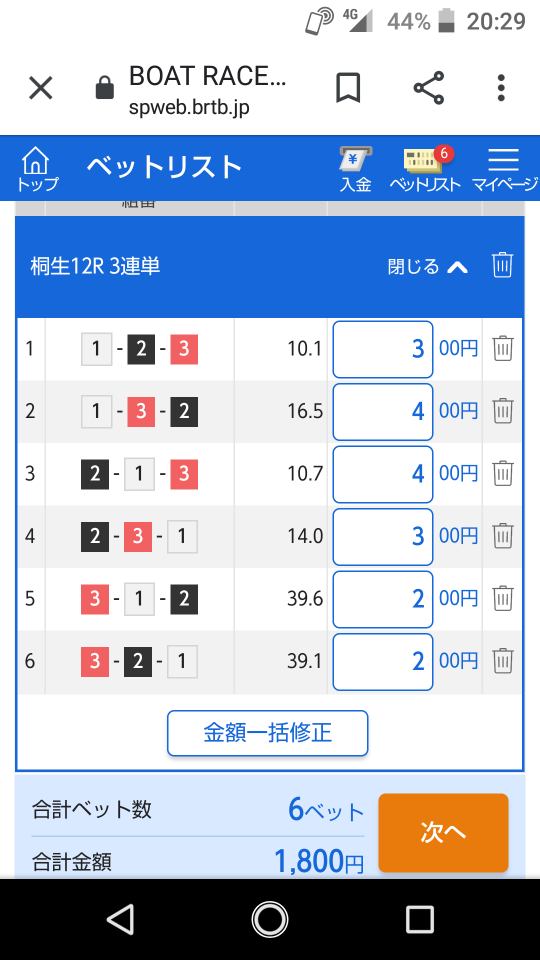The height and width of the screenshot is (960, 540).
Task: Remove bet row 2 (1-3-2) with trash icon
Action: point(503,411)
